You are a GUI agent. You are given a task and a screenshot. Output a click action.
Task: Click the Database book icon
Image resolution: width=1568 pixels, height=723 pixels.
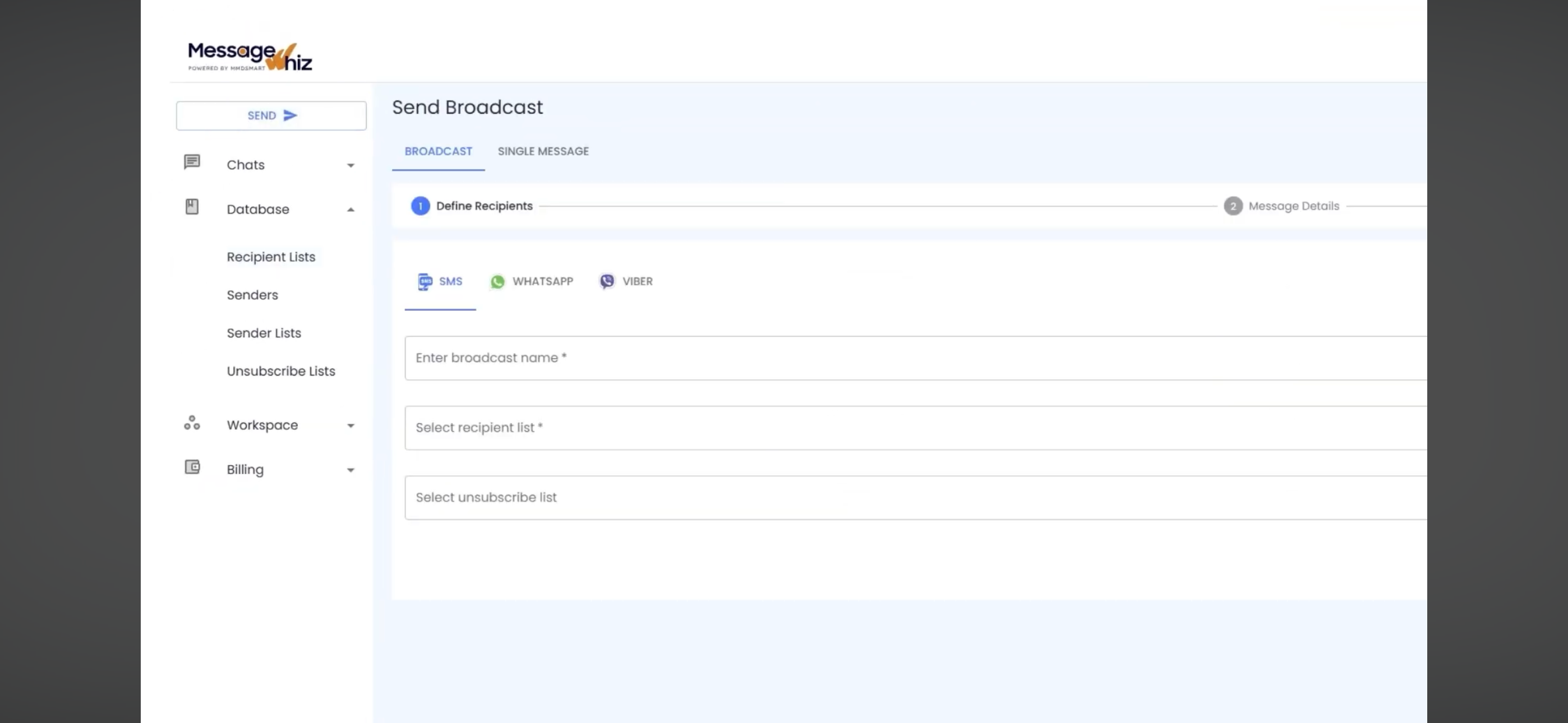(x=192, y=207)
